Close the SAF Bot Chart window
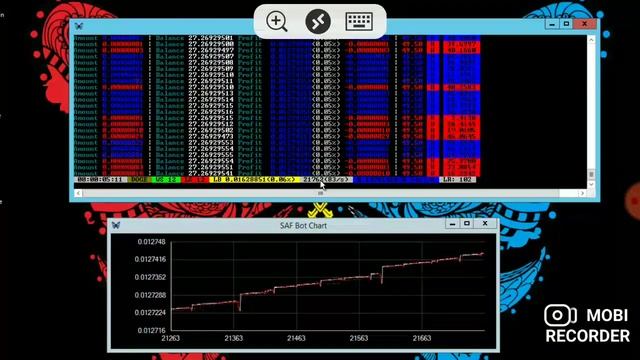This screenshot has height=360, width=640. (485, 224)
